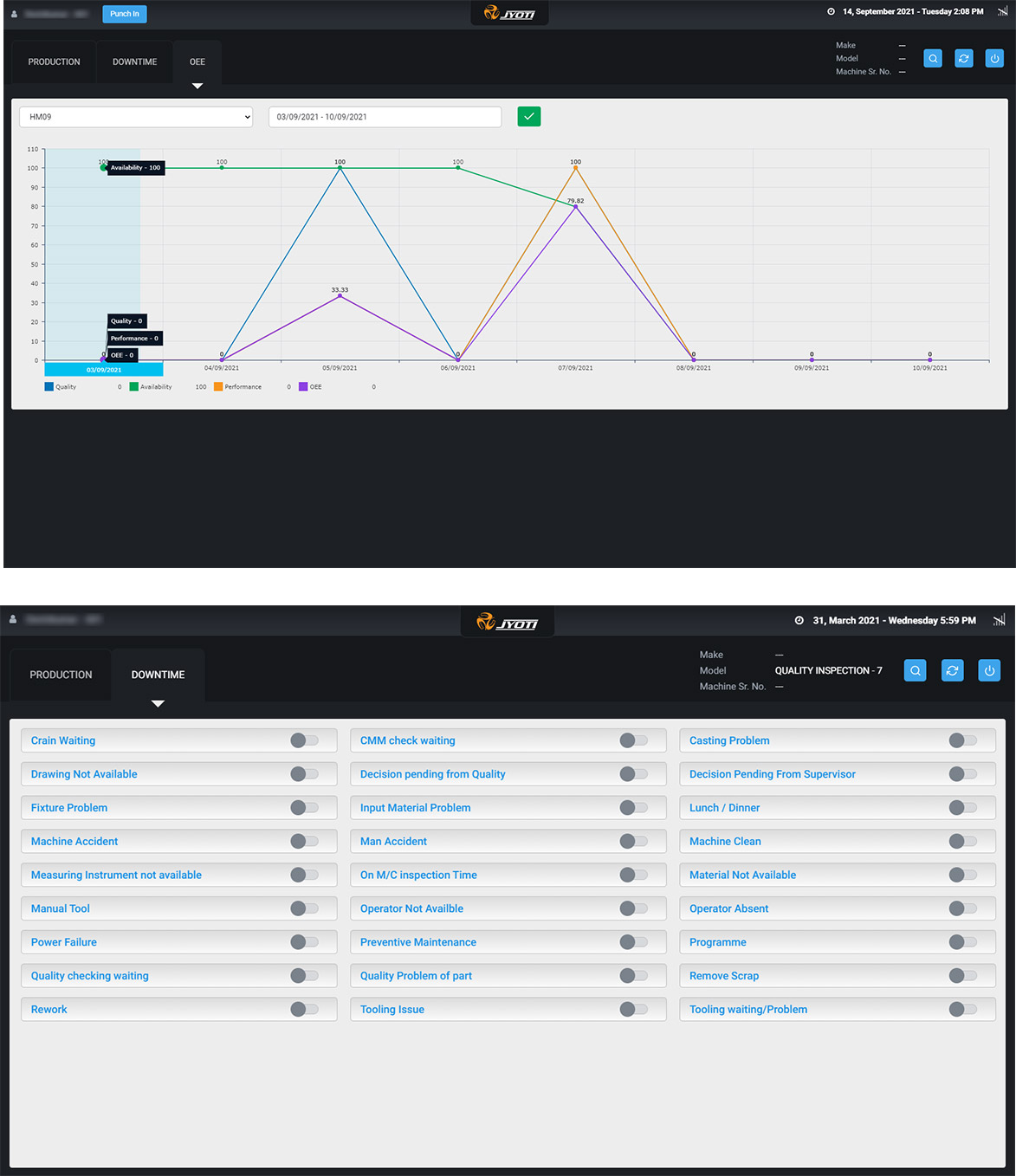Screen dimensions: 1016x1176
Task: Click search icon beside QUALITY INSPECTION - 7
Action: click(x=915, y=670)
